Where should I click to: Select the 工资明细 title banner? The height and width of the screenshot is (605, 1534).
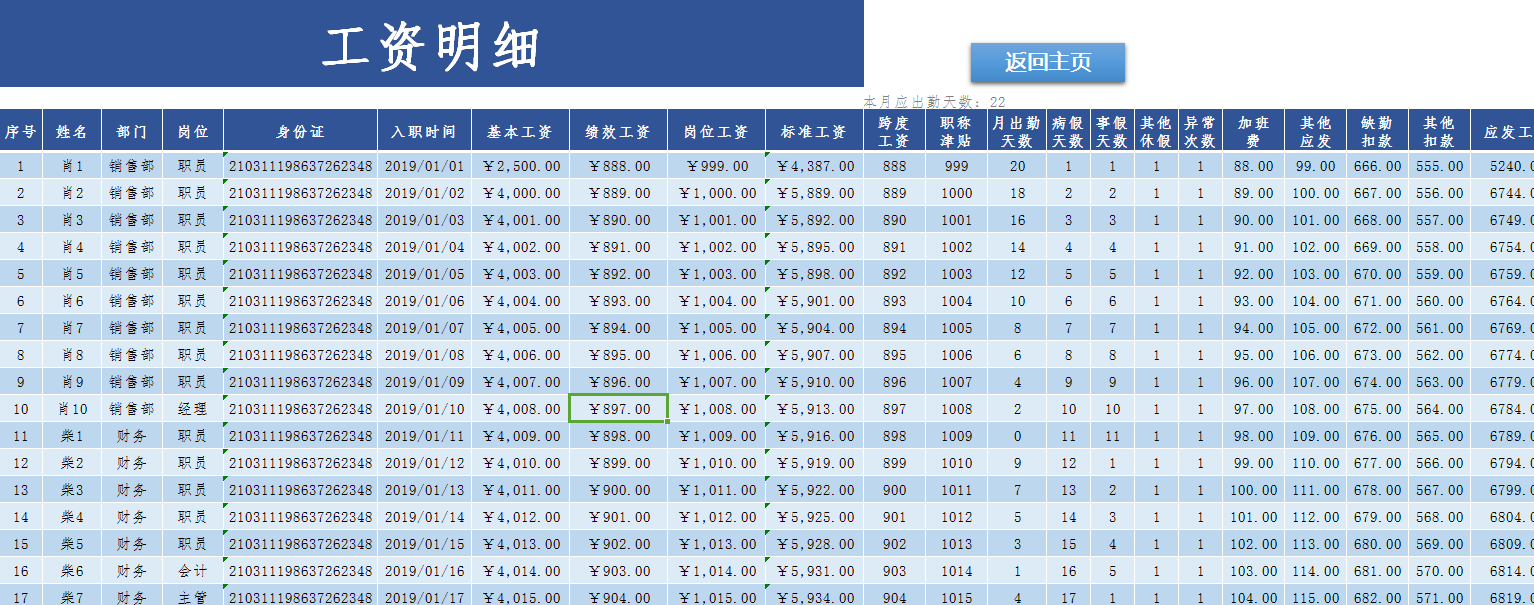click(x=432, y=44)
